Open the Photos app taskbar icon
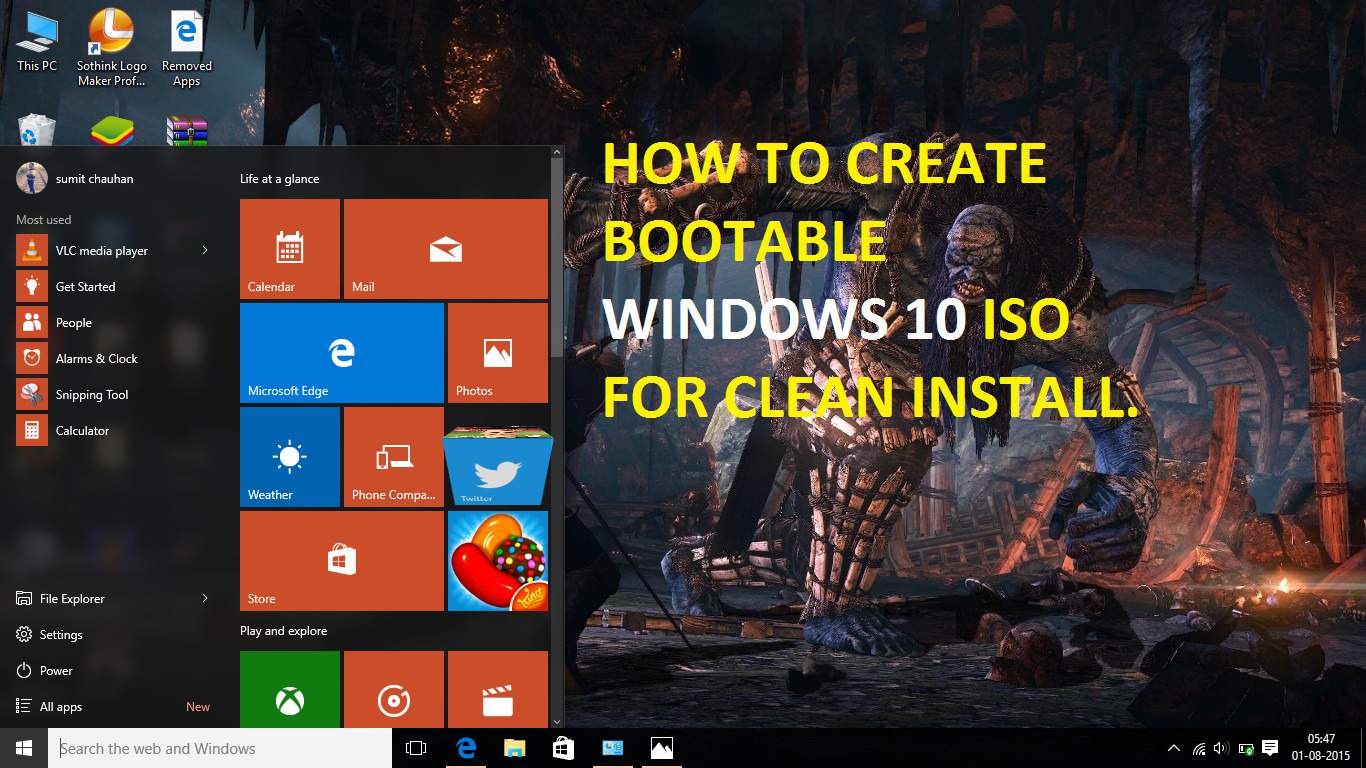The height and width of the screenshot is (768, 1366). point(662,748)
